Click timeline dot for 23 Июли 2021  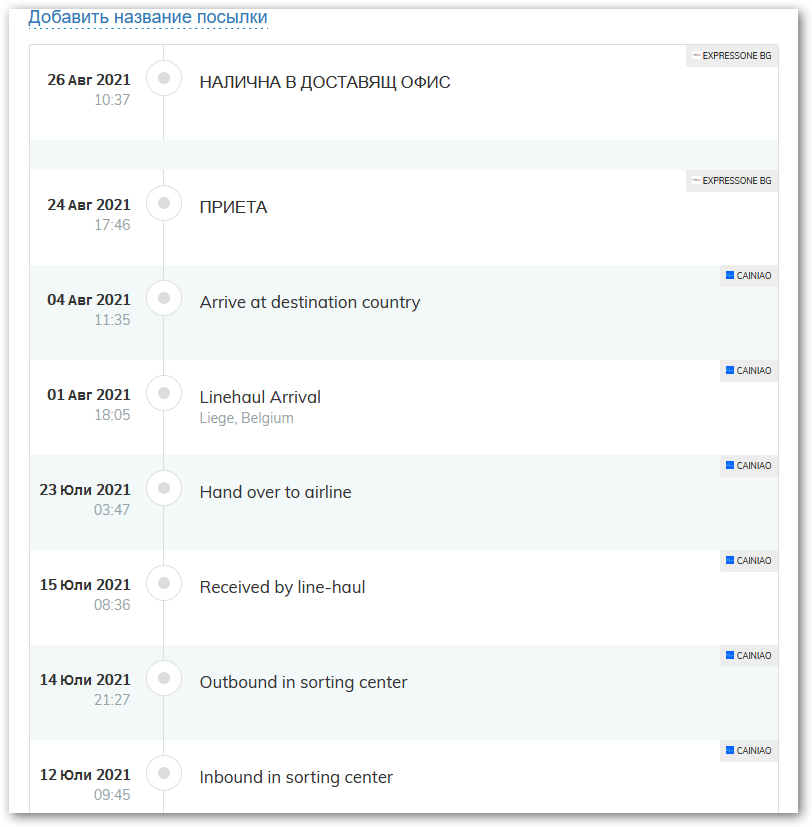(164, 488)
